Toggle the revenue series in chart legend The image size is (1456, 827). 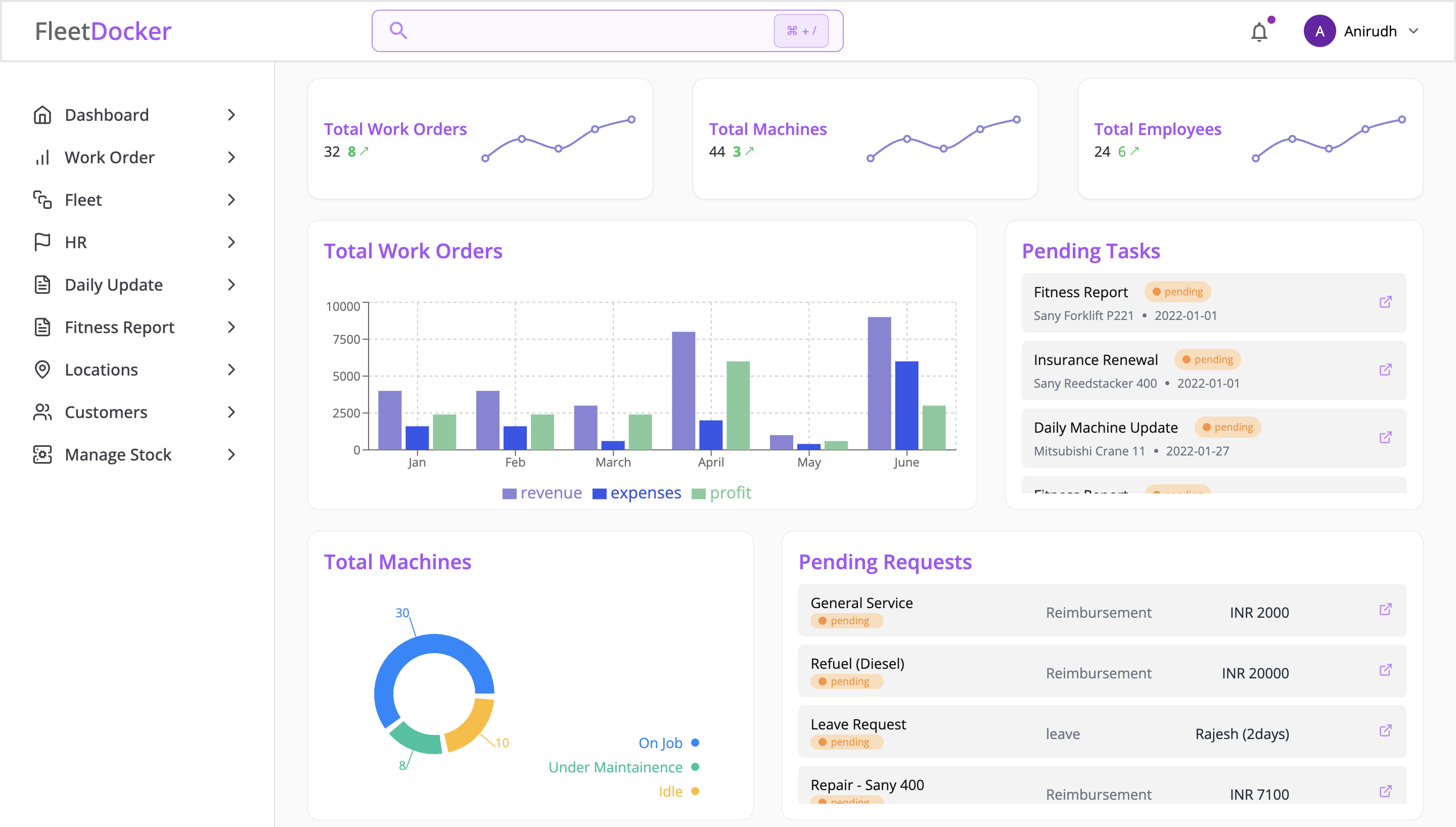click(542, 493)
